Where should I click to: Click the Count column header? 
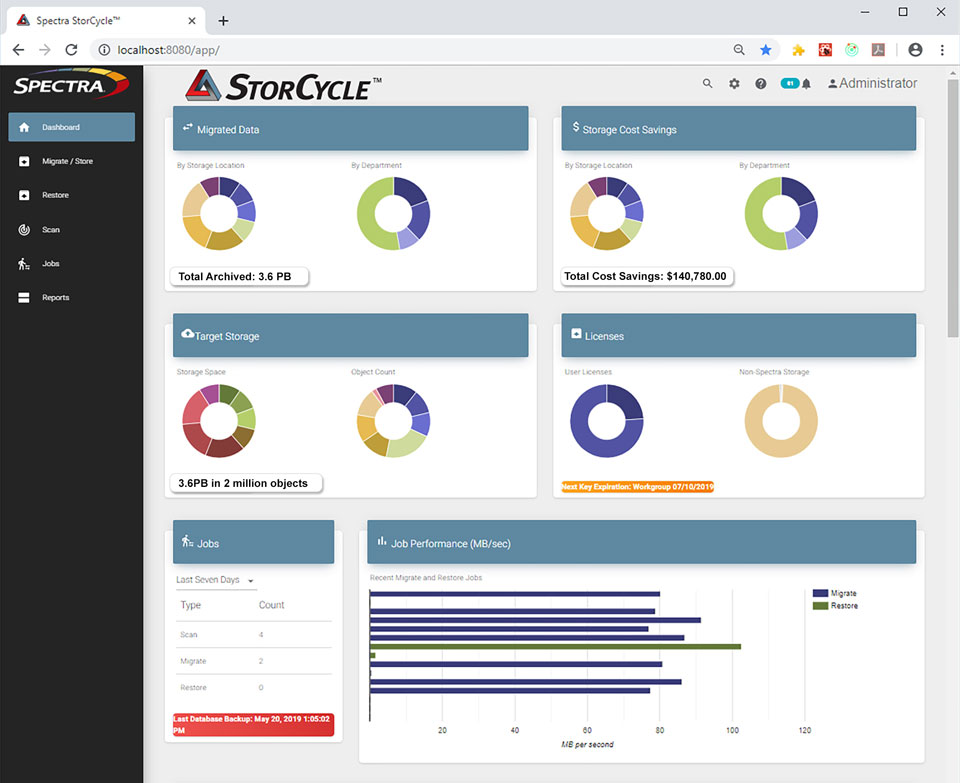271,605
